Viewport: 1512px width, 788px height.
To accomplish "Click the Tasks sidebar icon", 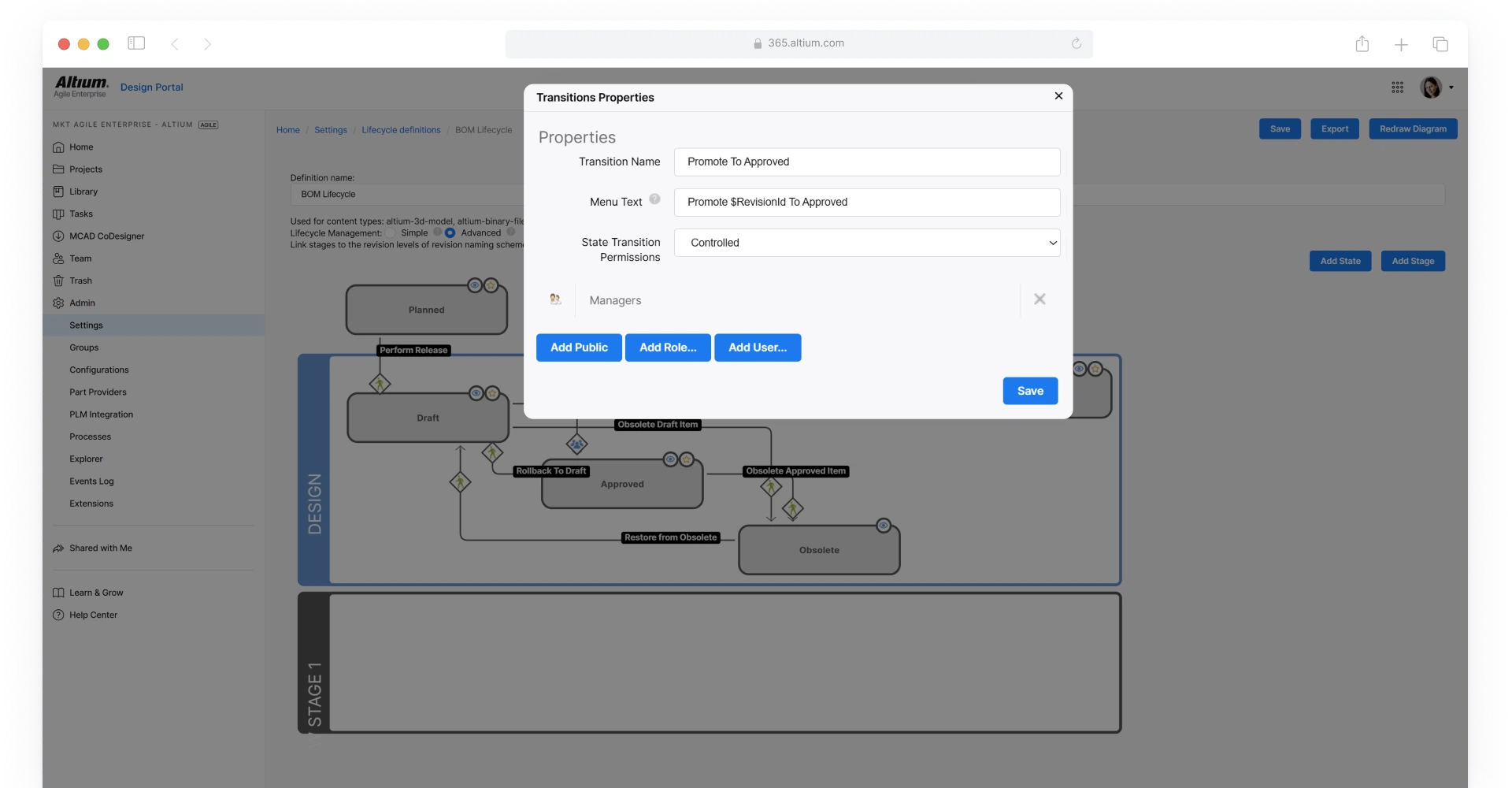I will (x=58, y=214).
